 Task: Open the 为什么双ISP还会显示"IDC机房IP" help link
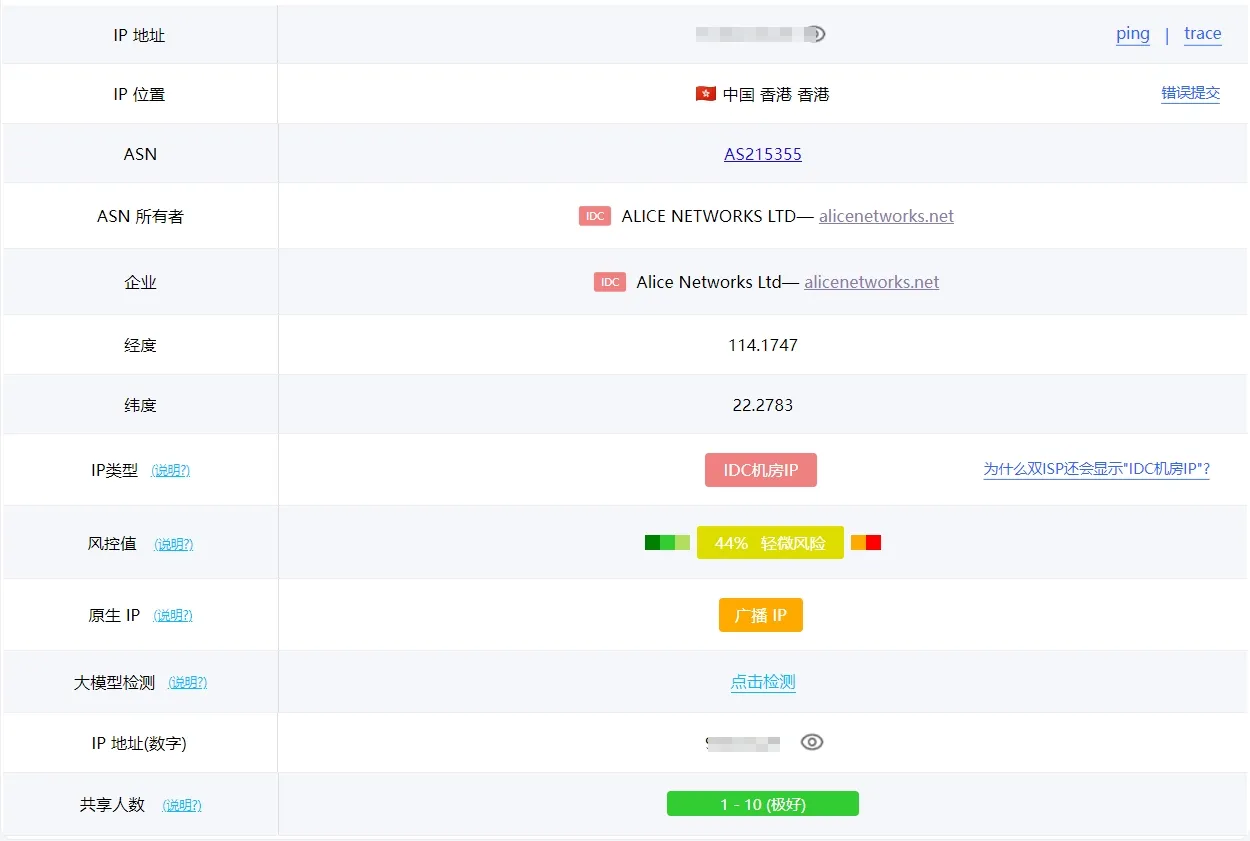(1096, 469)
